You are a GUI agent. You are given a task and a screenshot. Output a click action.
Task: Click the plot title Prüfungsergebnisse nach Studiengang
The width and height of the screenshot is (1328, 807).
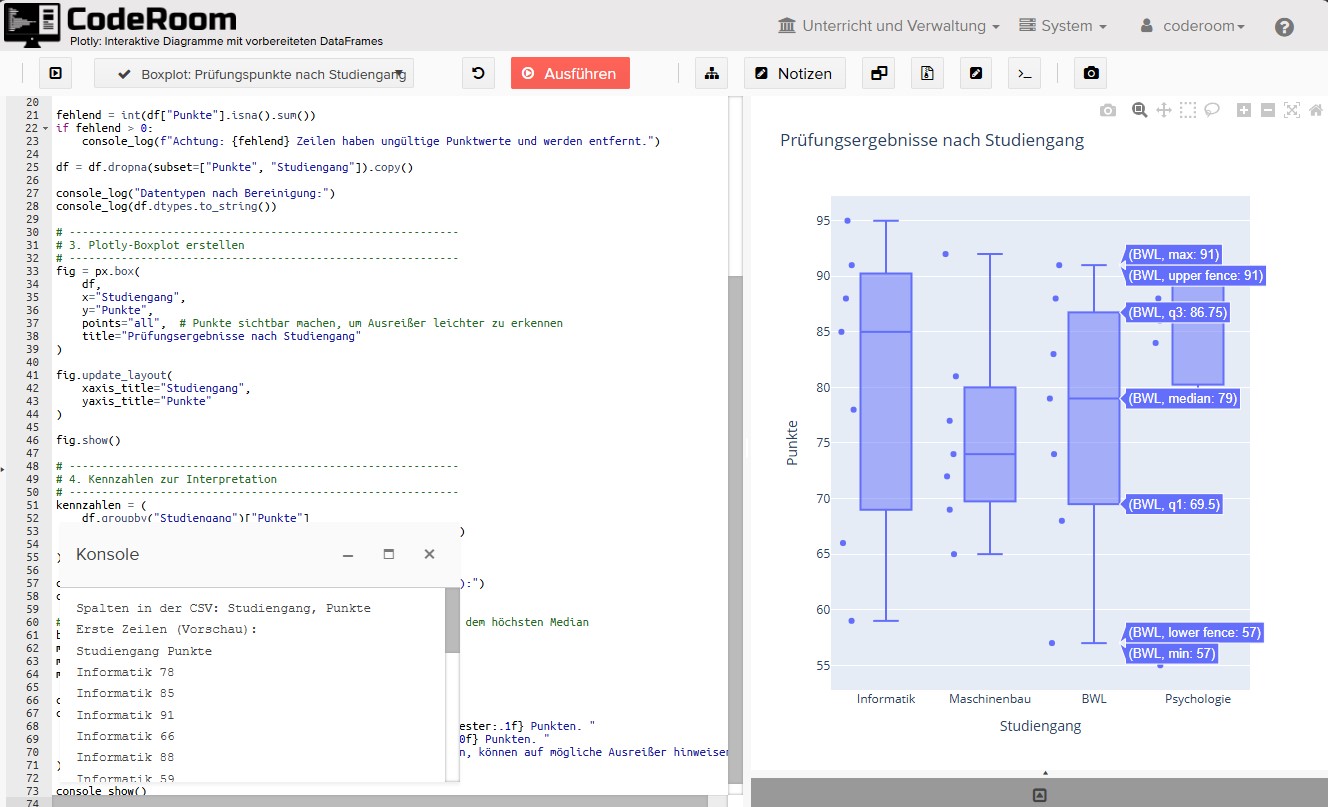click(x=932, y=141)
